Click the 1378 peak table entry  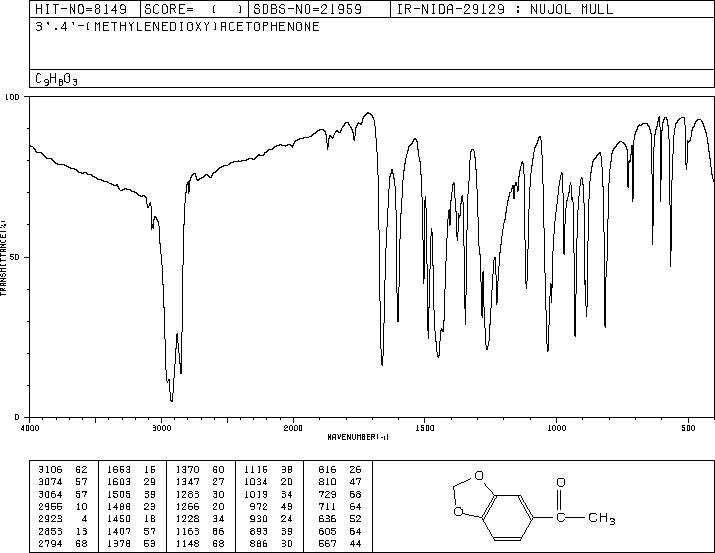pyautogui.click(x=131, y=544)
